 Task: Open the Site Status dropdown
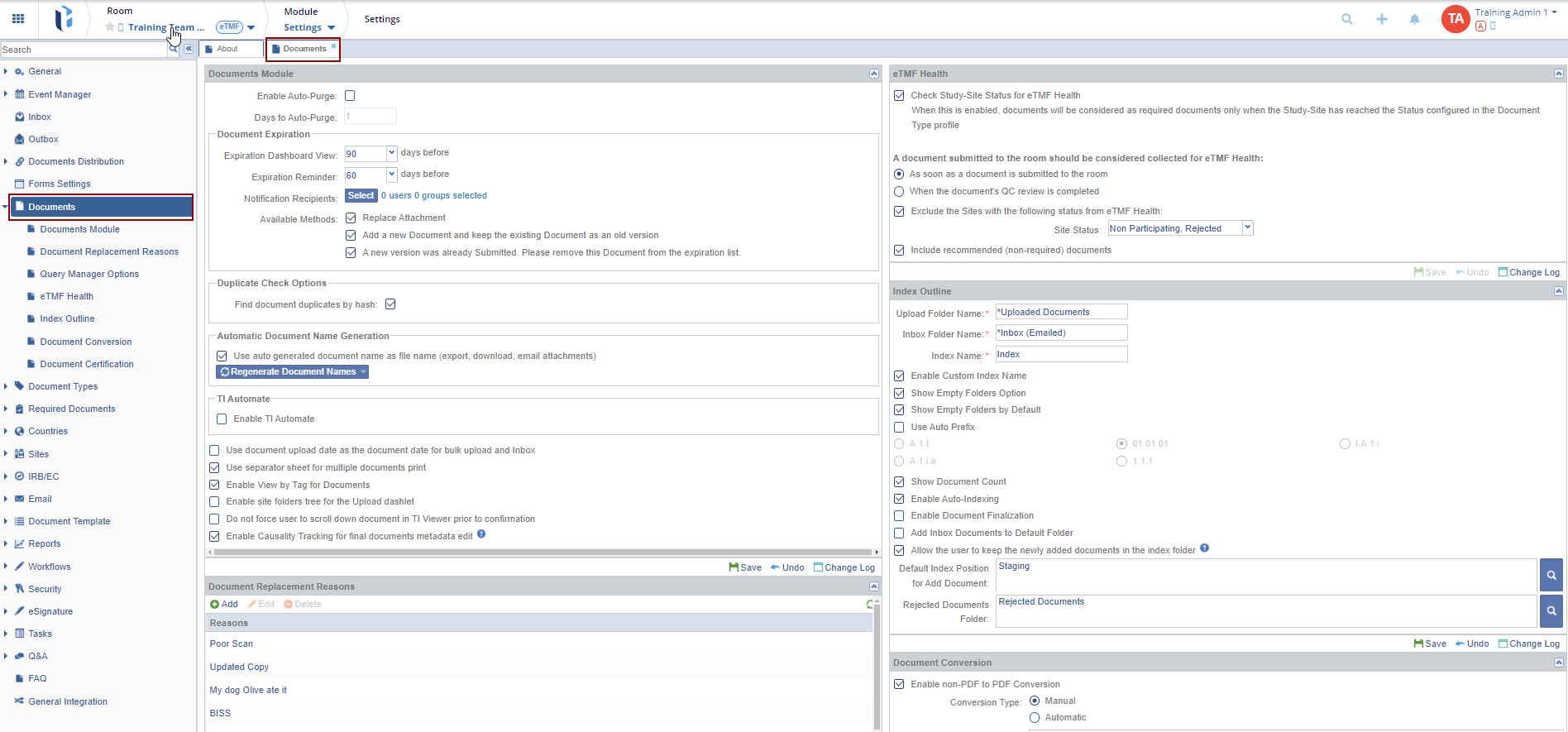pyautogui.click(x=1247, y=227)
